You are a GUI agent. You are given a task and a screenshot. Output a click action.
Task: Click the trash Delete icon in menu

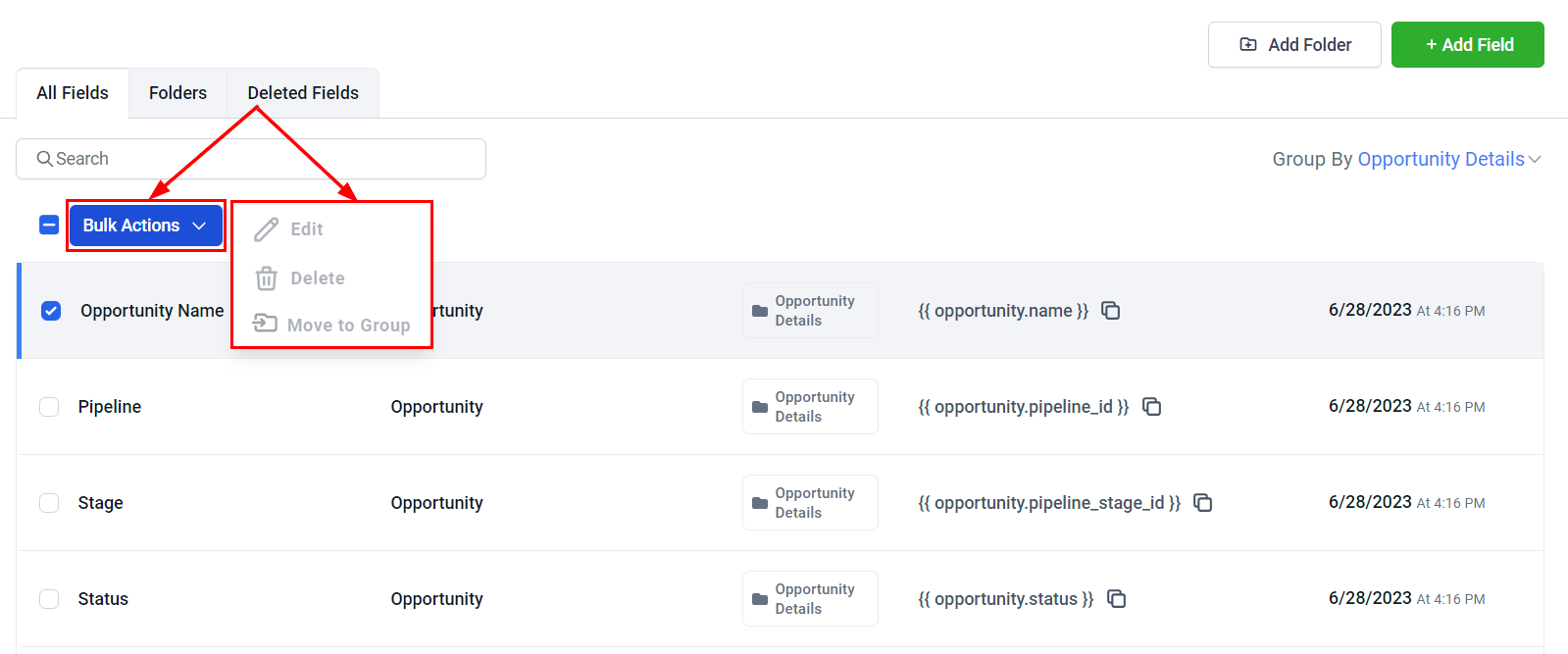pyautogui.click(x=266, y=278)
